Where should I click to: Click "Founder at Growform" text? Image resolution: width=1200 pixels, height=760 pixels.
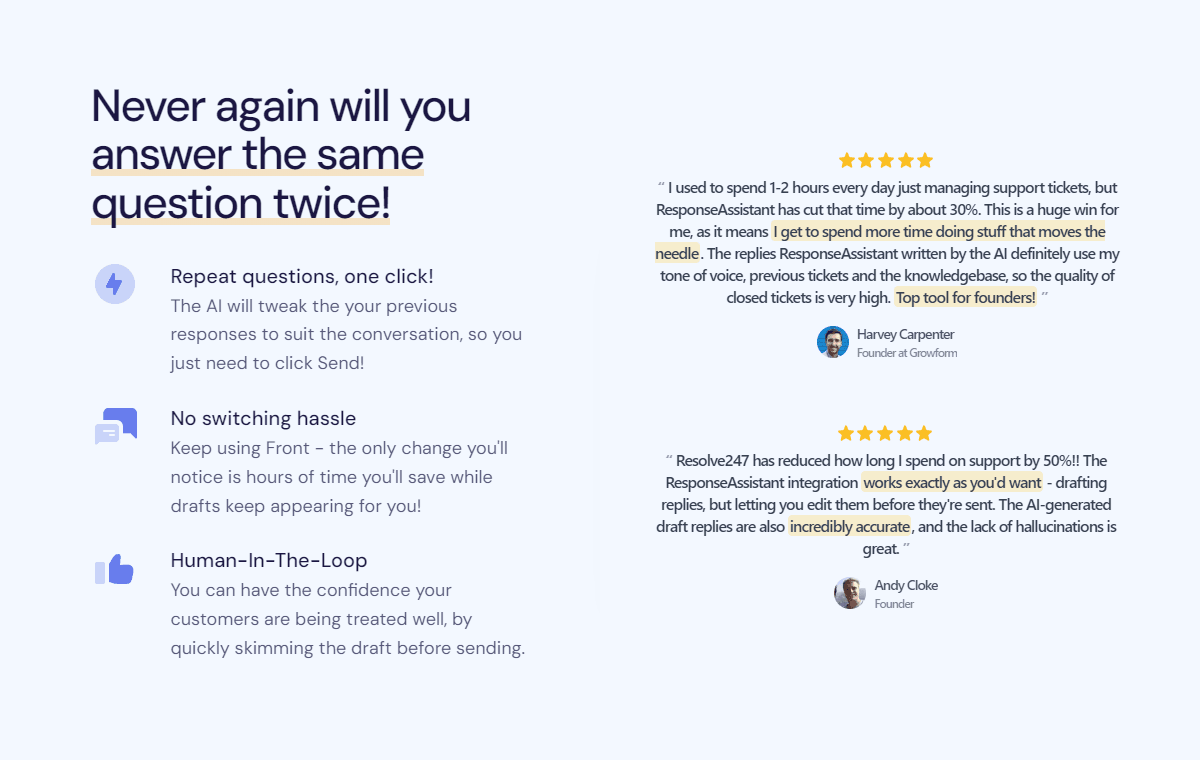[x=907, y=353]
